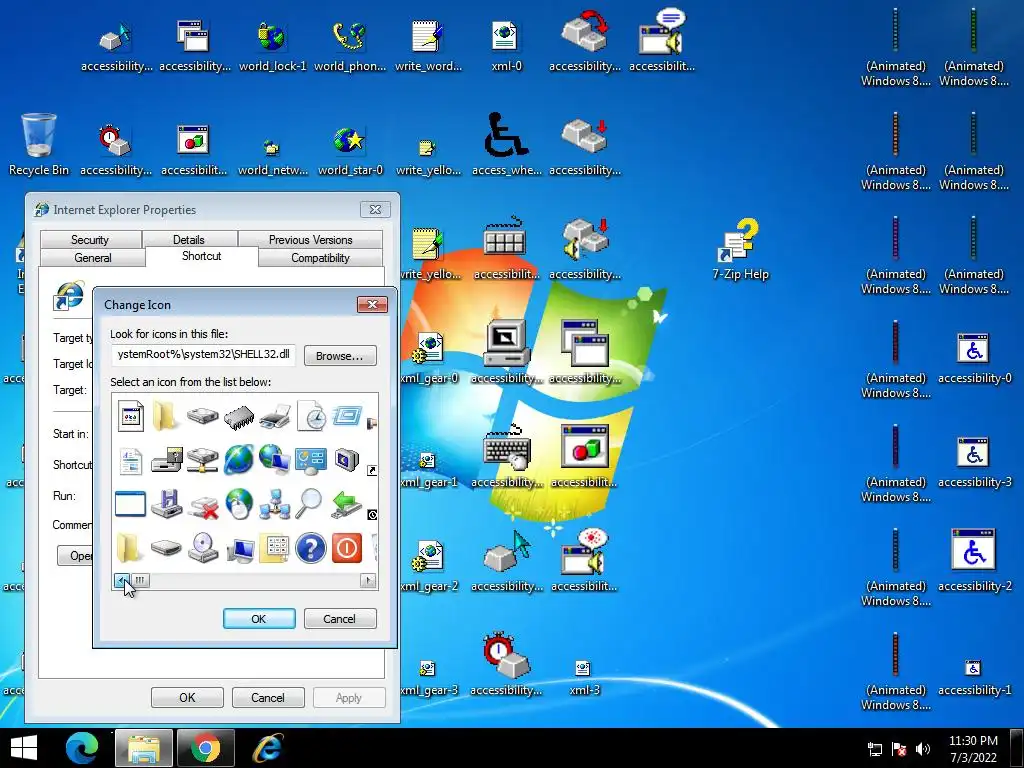Screen dimensions: 1024x768
Task: Choose the programs folder with grid icon
Action: [x=276, y=549]
